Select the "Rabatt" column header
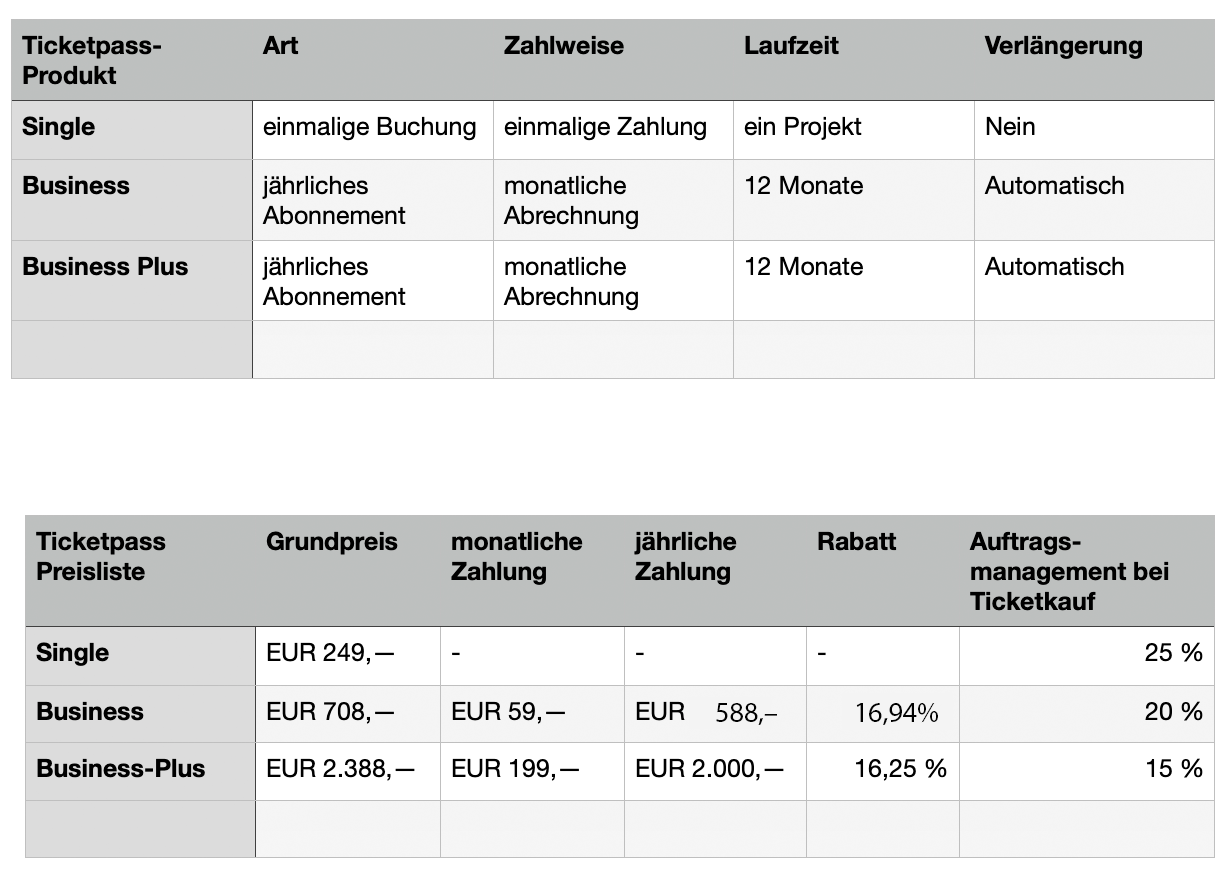The width and height of the screenshot is (1232, 870). [x=856, y=543]
